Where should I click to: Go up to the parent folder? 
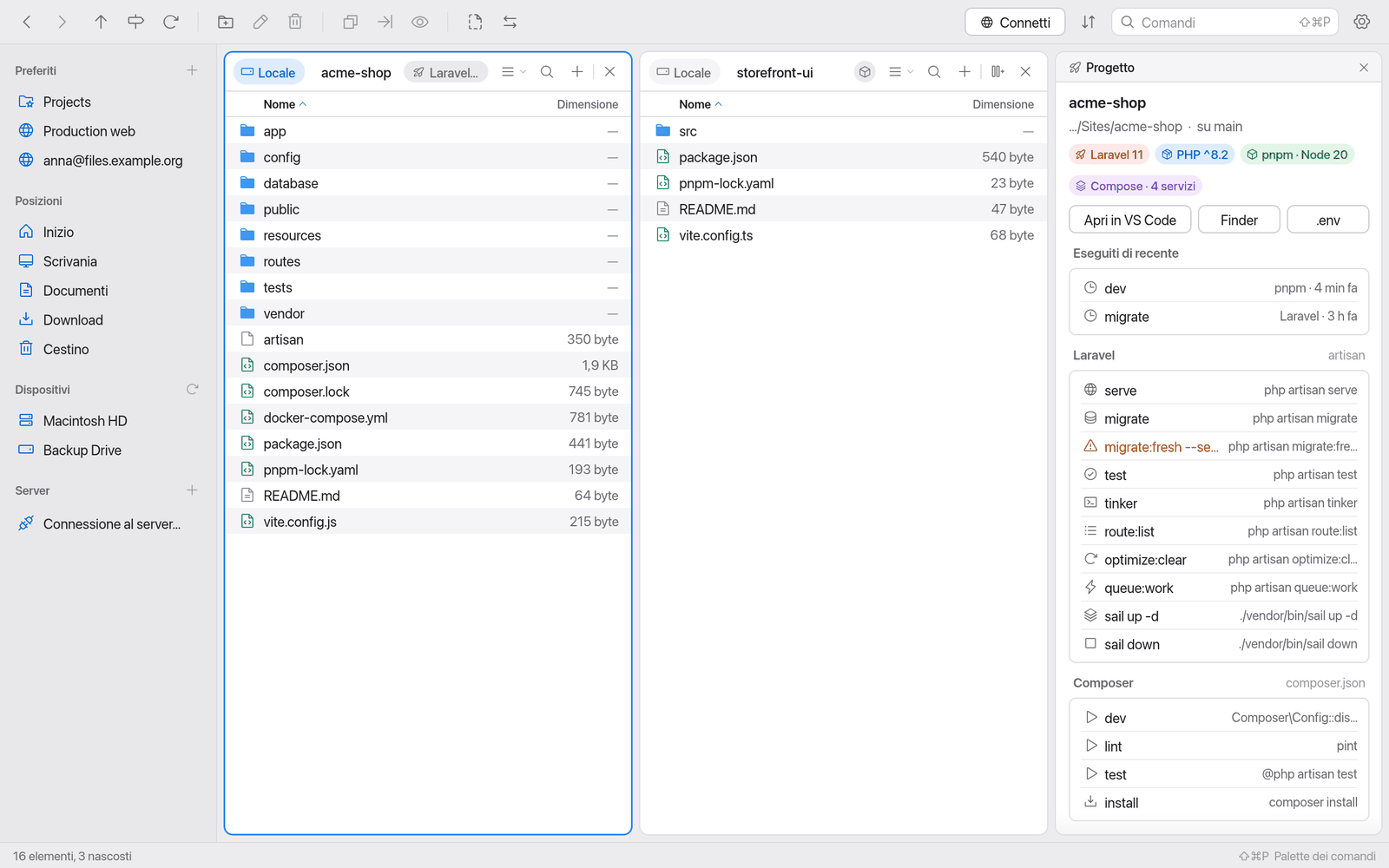(x=101, y=22)
